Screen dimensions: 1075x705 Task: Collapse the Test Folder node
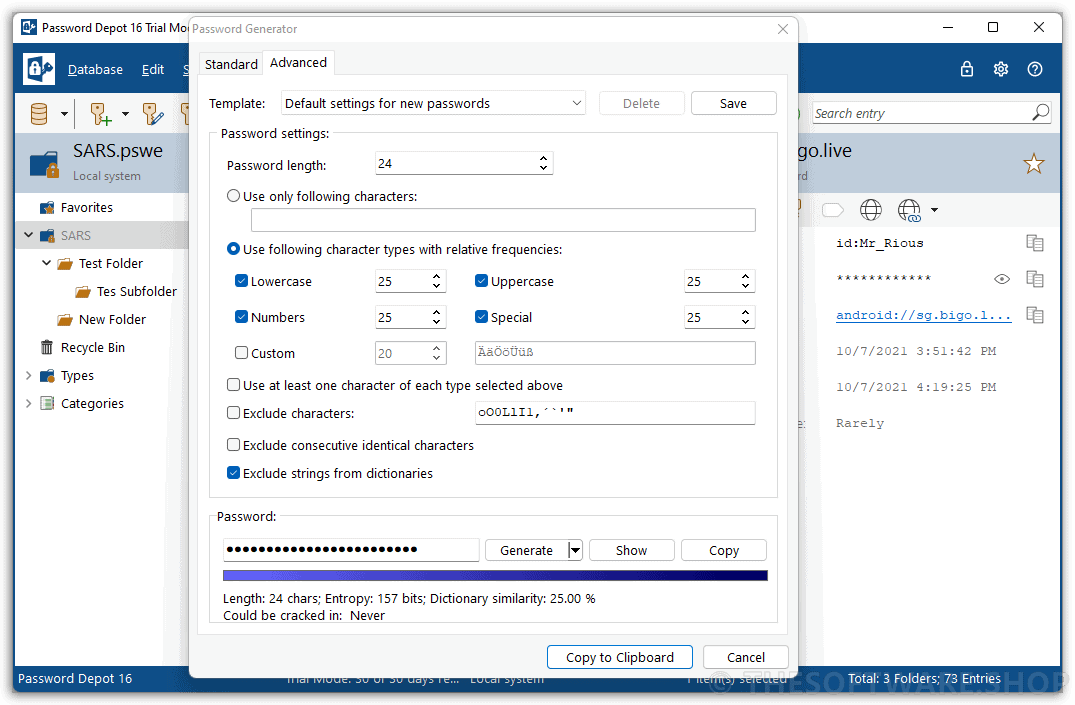(47, 263)
